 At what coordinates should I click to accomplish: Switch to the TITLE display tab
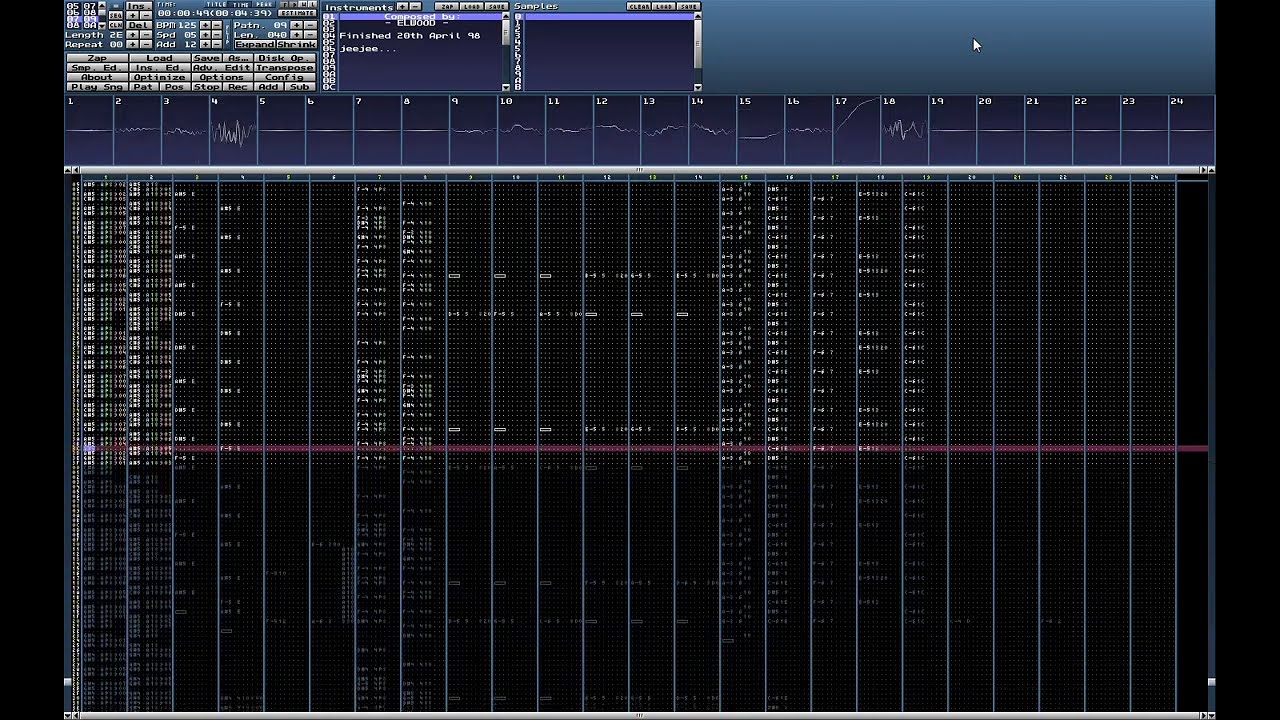[216, 4]
